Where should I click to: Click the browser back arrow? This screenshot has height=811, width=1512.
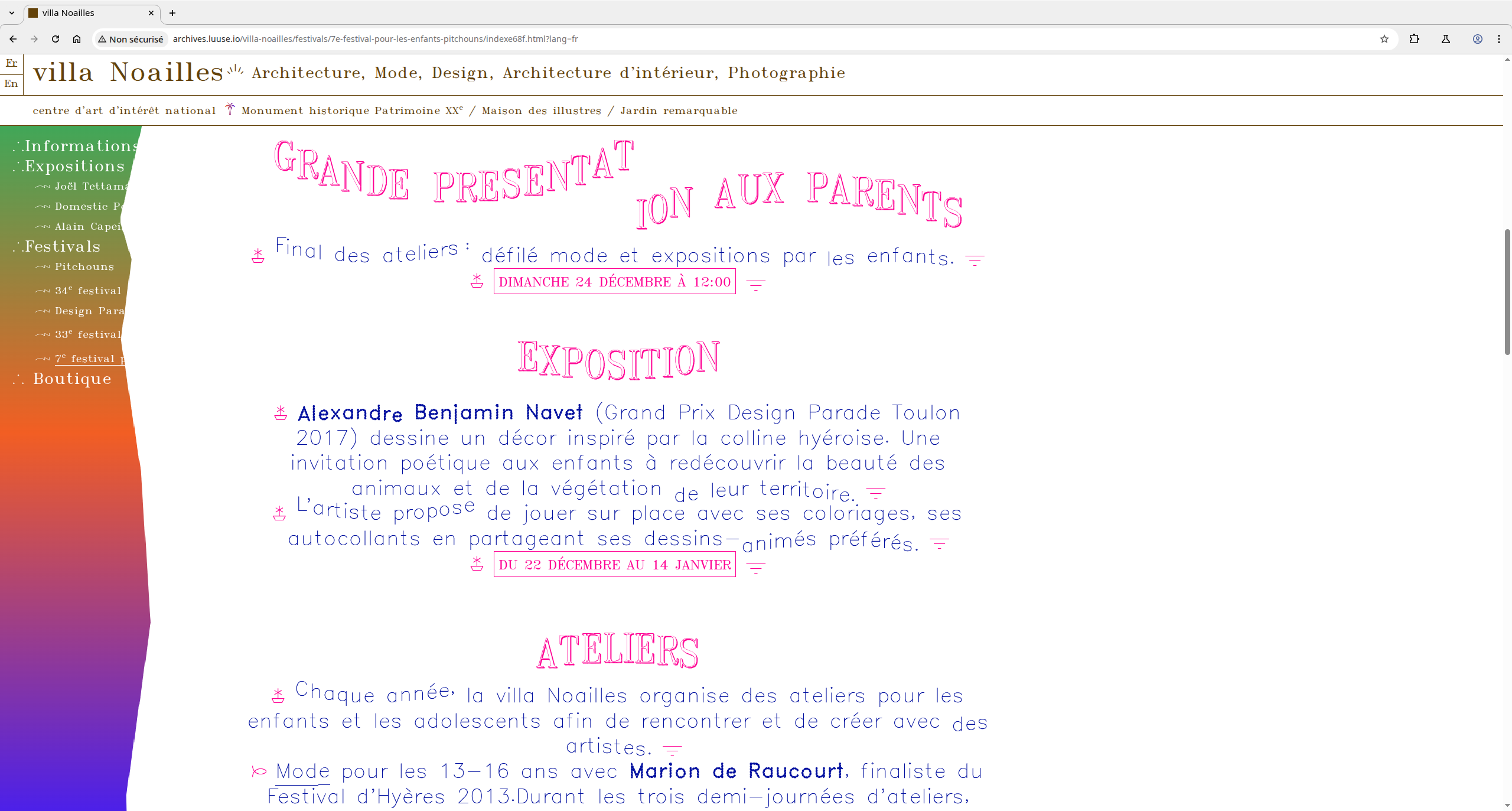[13, 39]
